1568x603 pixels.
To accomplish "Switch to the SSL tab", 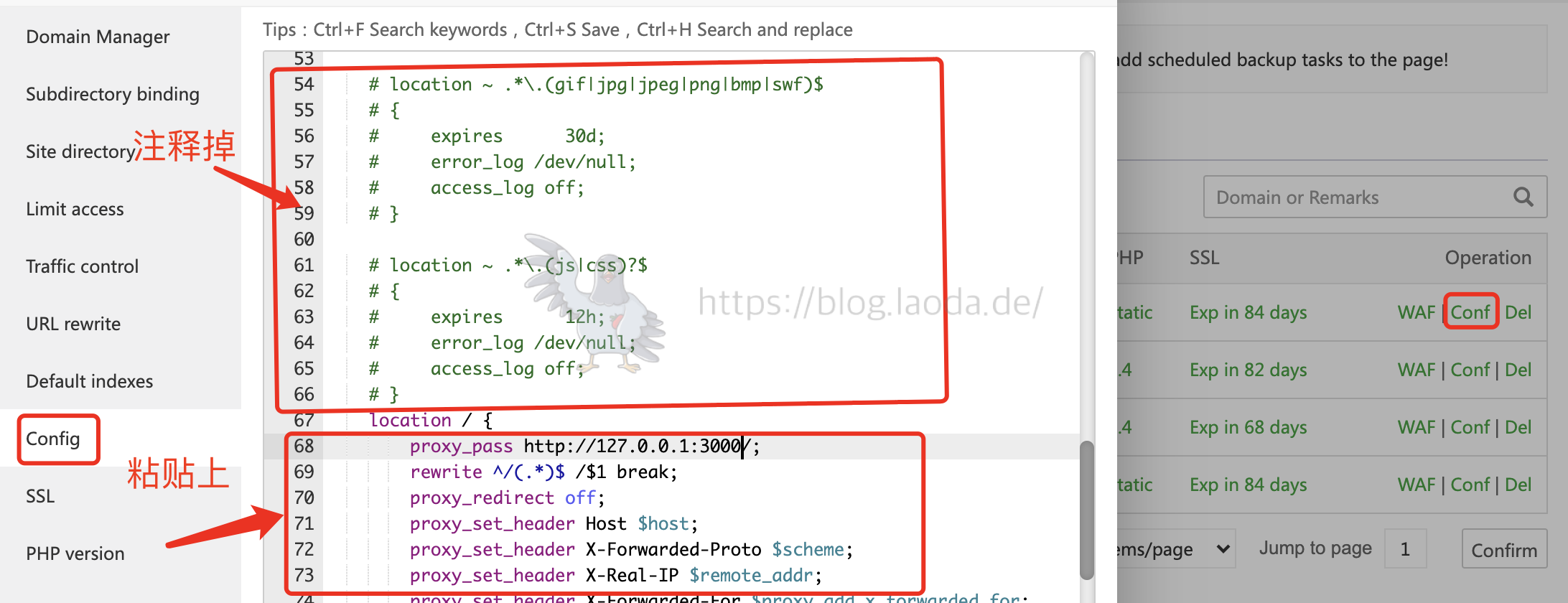I will click(x=40, y=496).
